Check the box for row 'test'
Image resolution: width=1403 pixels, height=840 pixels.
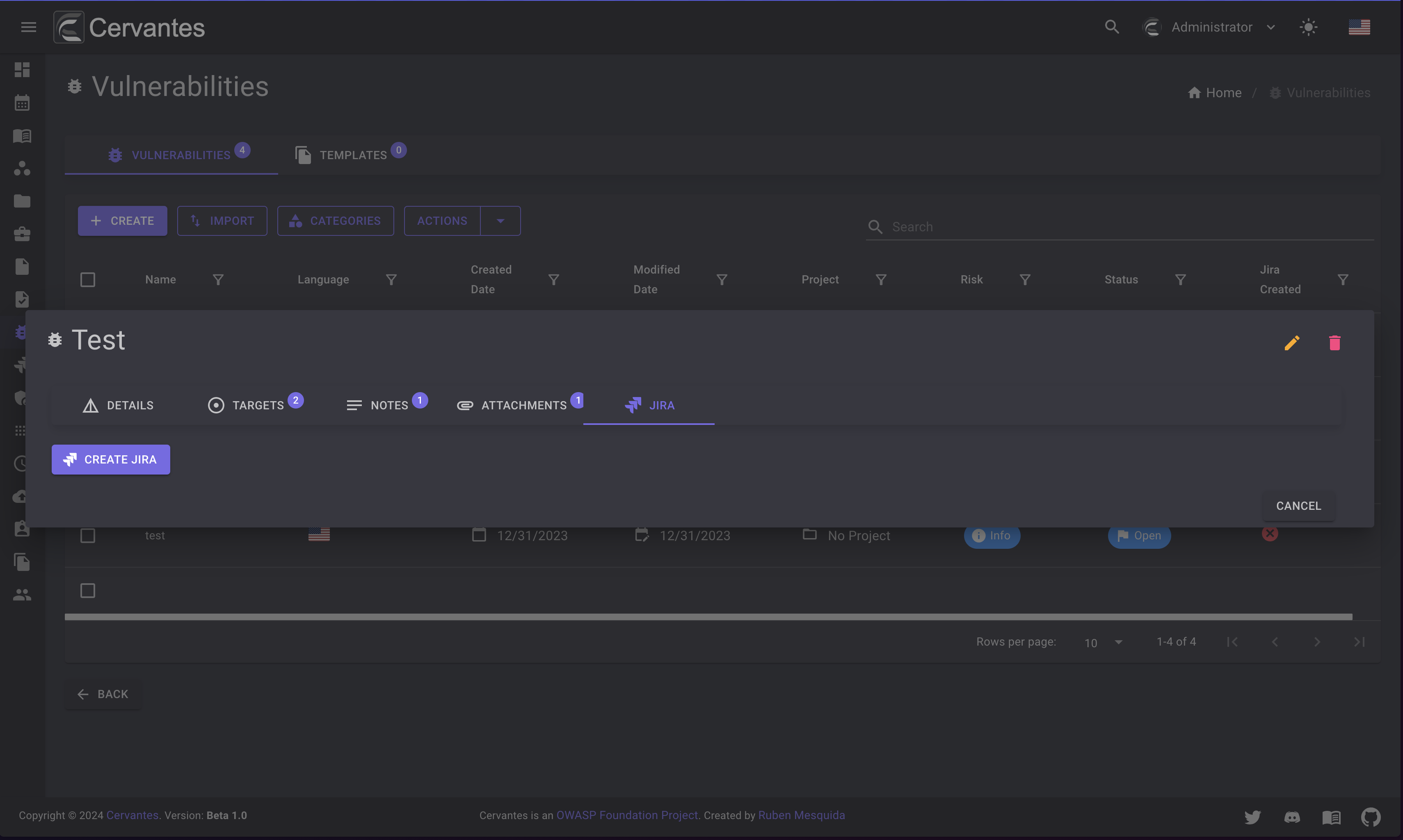coord(88,536)
